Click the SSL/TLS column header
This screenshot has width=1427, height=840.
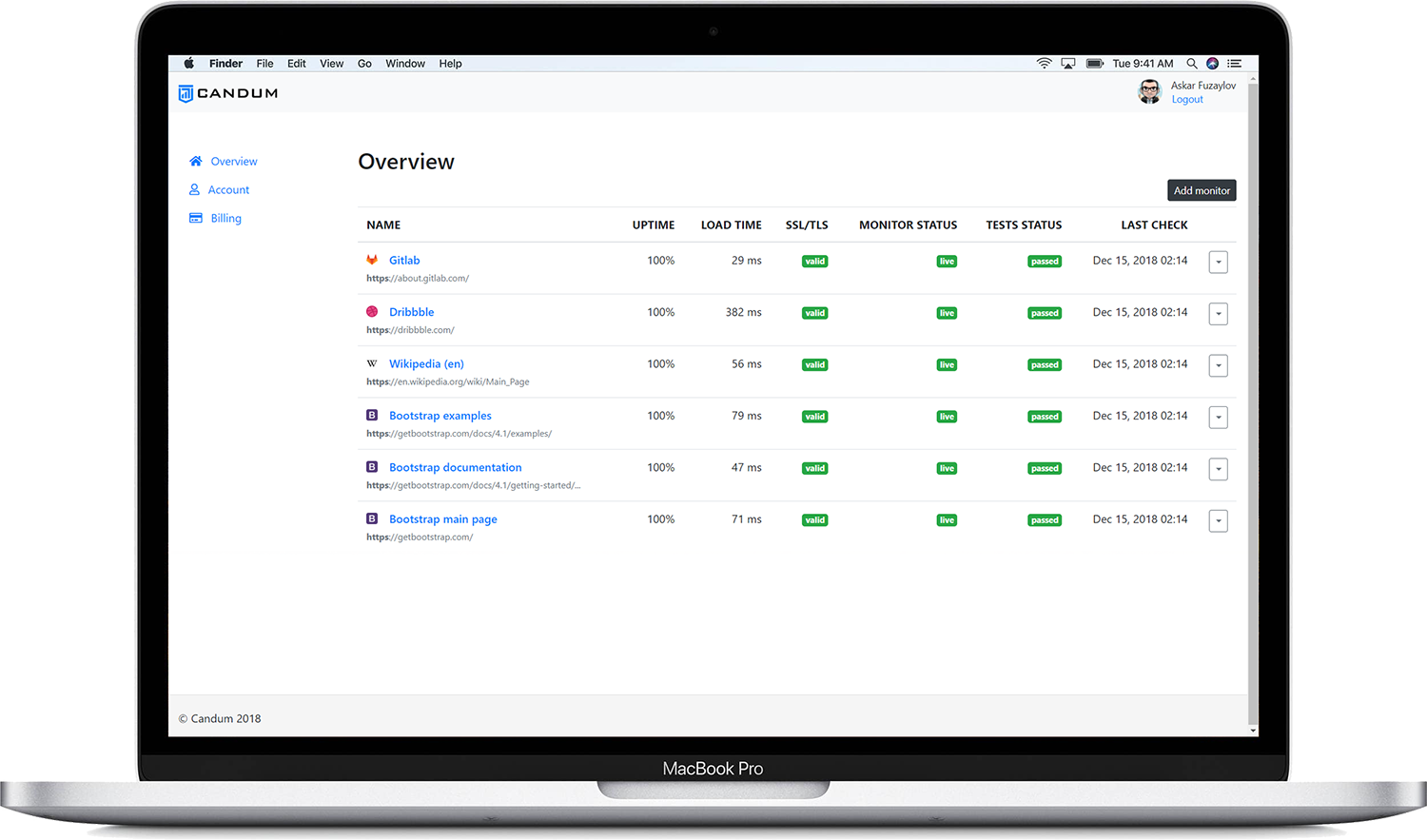coord(807,225)
